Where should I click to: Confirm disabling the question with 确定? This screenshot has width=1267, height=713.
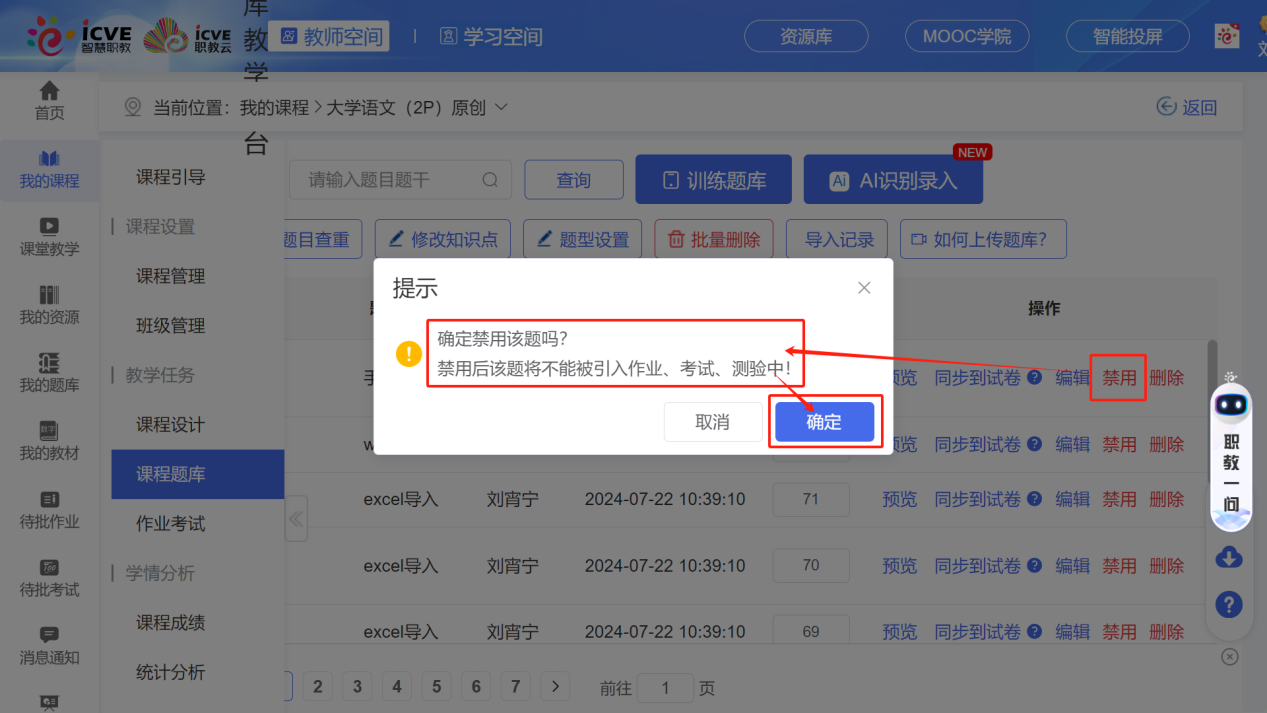pyautogui.click(x=824, y=421)
